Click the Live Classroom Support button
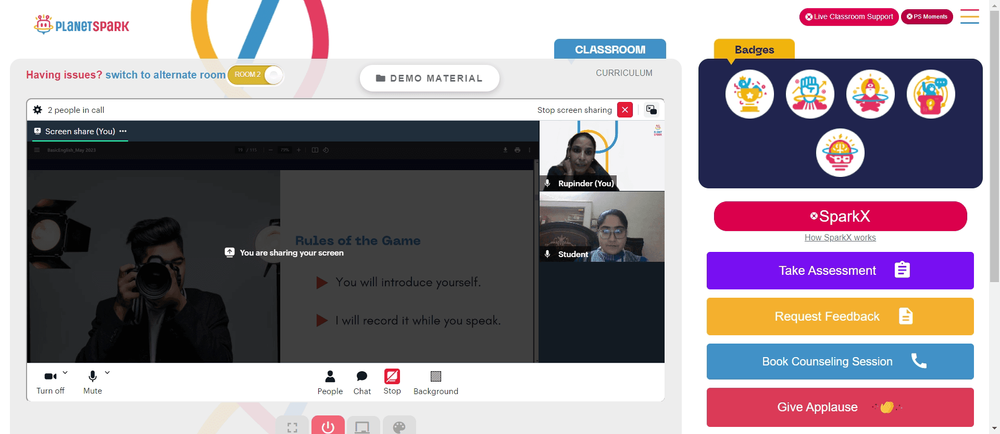 [x=849, y=17]
